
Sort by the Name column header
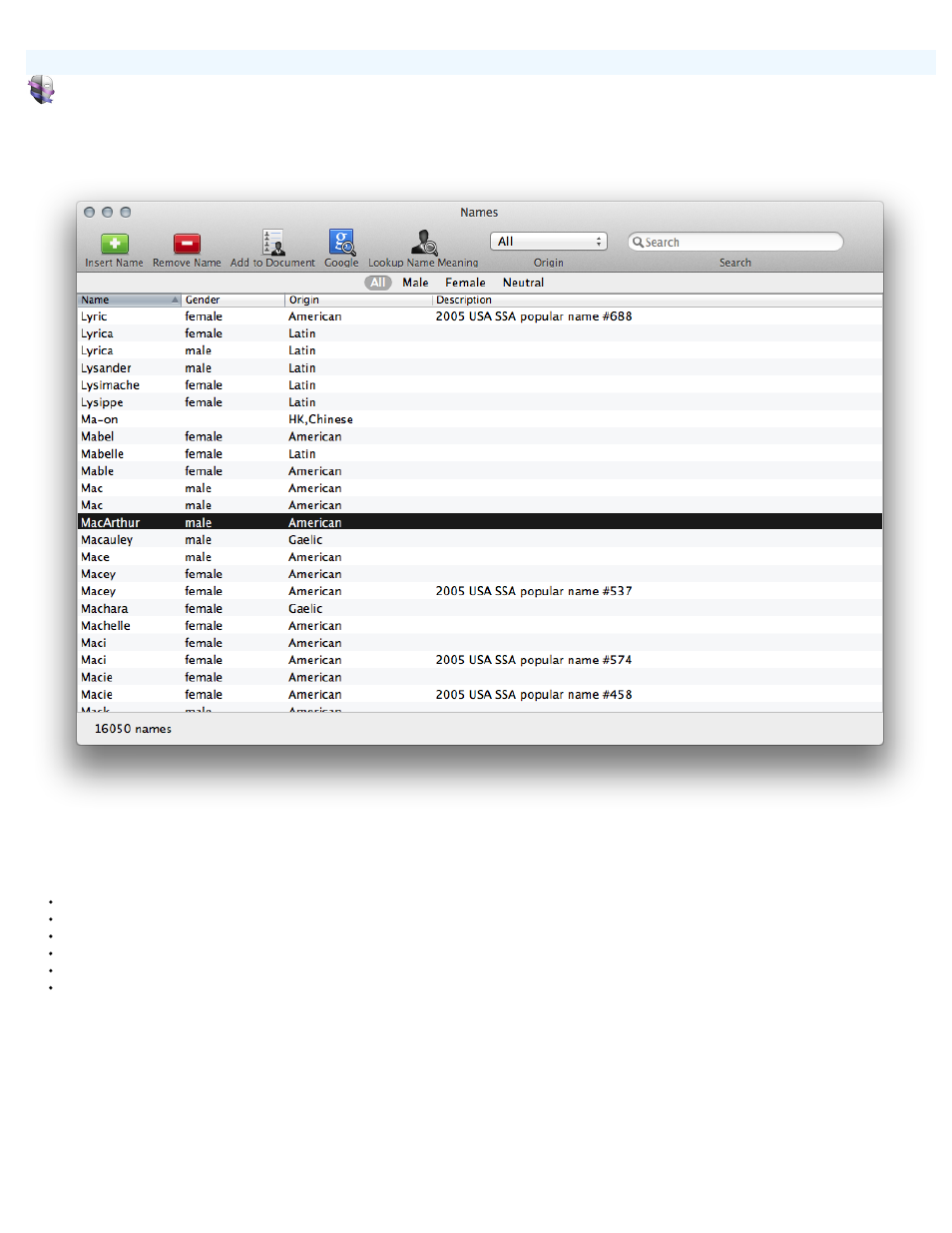point(130,300)
